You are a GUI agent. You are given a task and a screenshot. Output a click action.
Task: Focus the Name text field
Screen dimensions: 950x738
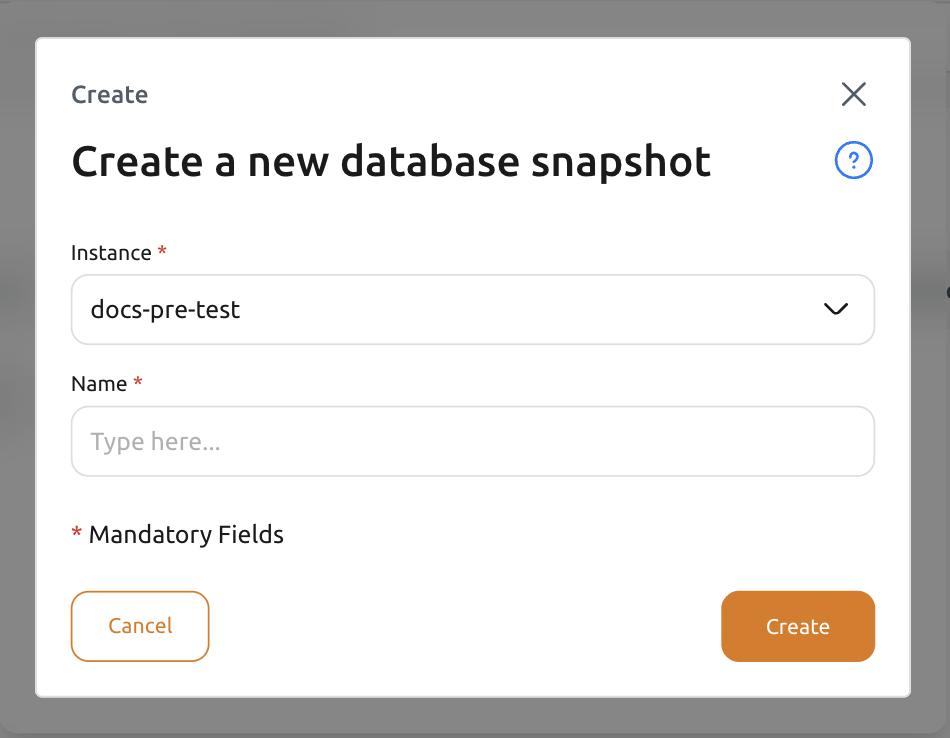tap(472, 441)
